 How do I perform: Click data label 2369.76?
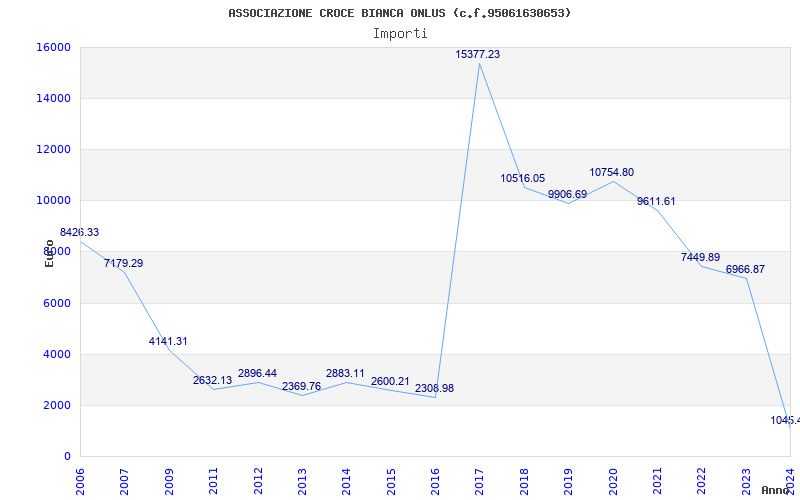pyautogui.click(x=302, y=386)
